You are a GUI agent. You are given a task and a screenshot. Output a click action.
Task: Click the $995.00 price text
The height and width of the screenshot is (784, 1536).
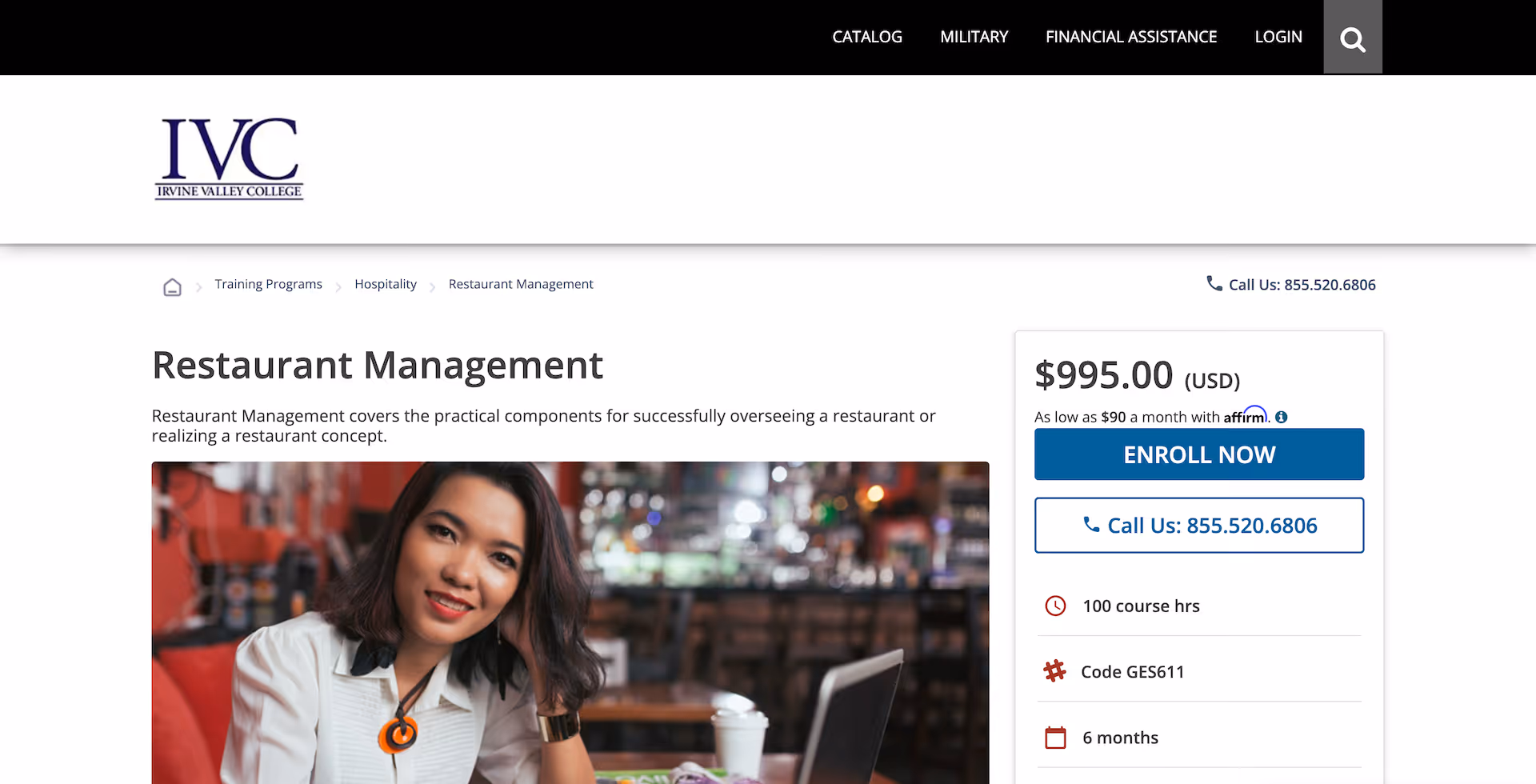coord(1103,374)
